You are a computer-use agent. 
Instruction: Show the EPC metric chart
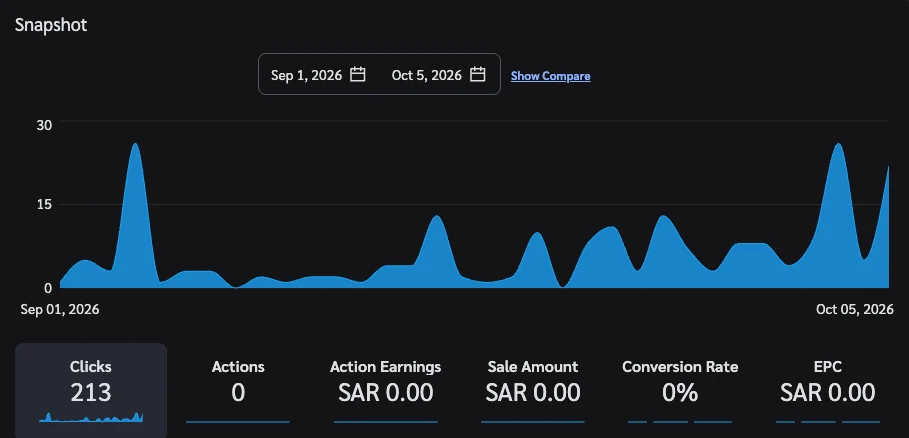[x=827, y=390]
